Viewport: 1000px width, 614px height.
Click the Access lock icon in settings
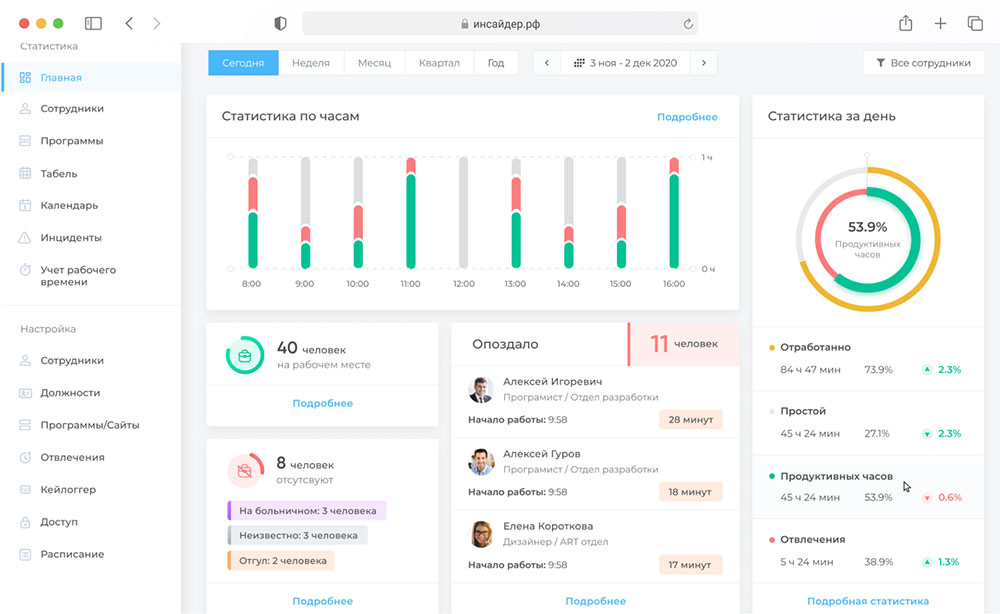pyautogui.click(x=26, y=522)
